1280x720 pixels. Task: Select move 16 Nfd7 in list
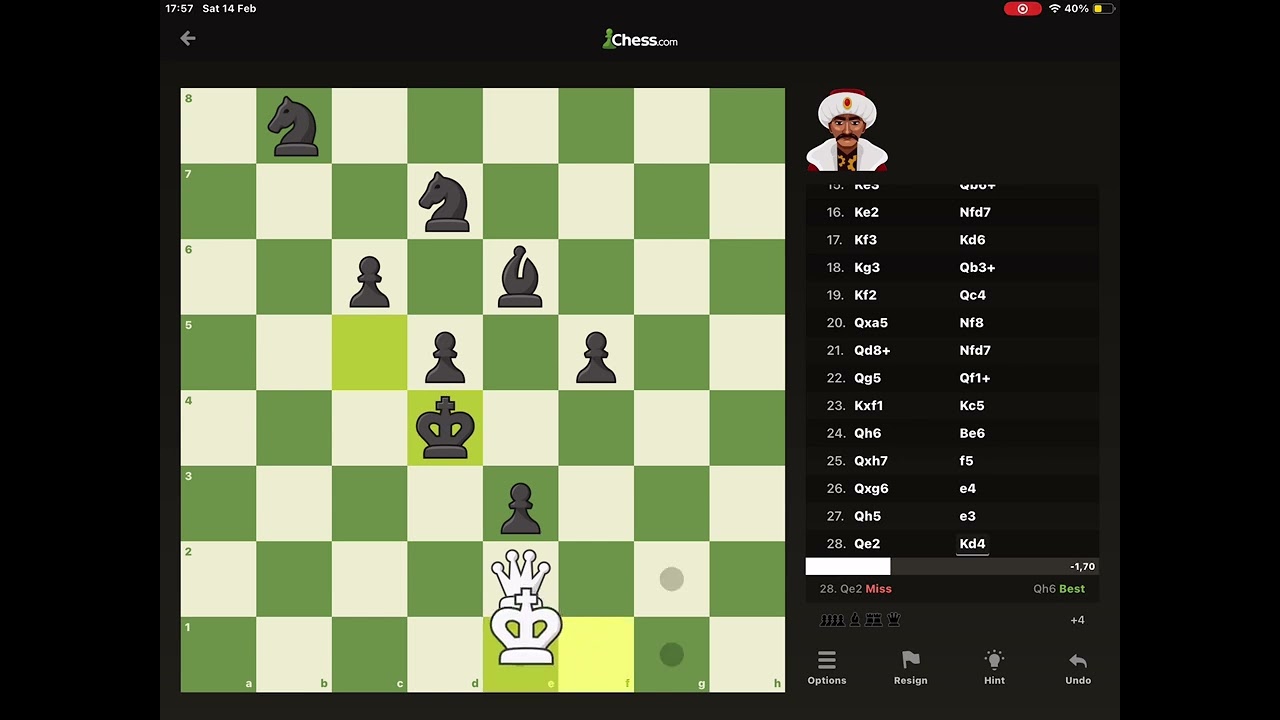point(975,212)
